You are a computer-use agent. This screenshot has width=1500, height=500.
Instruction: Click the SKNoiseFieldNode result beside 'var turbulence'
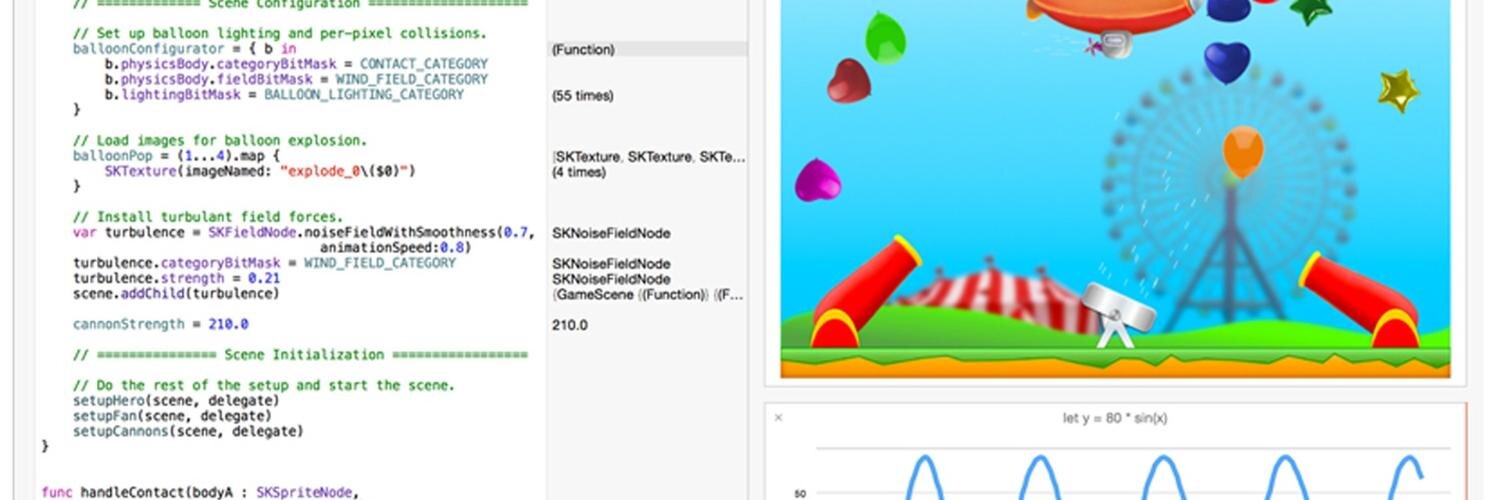611,233
